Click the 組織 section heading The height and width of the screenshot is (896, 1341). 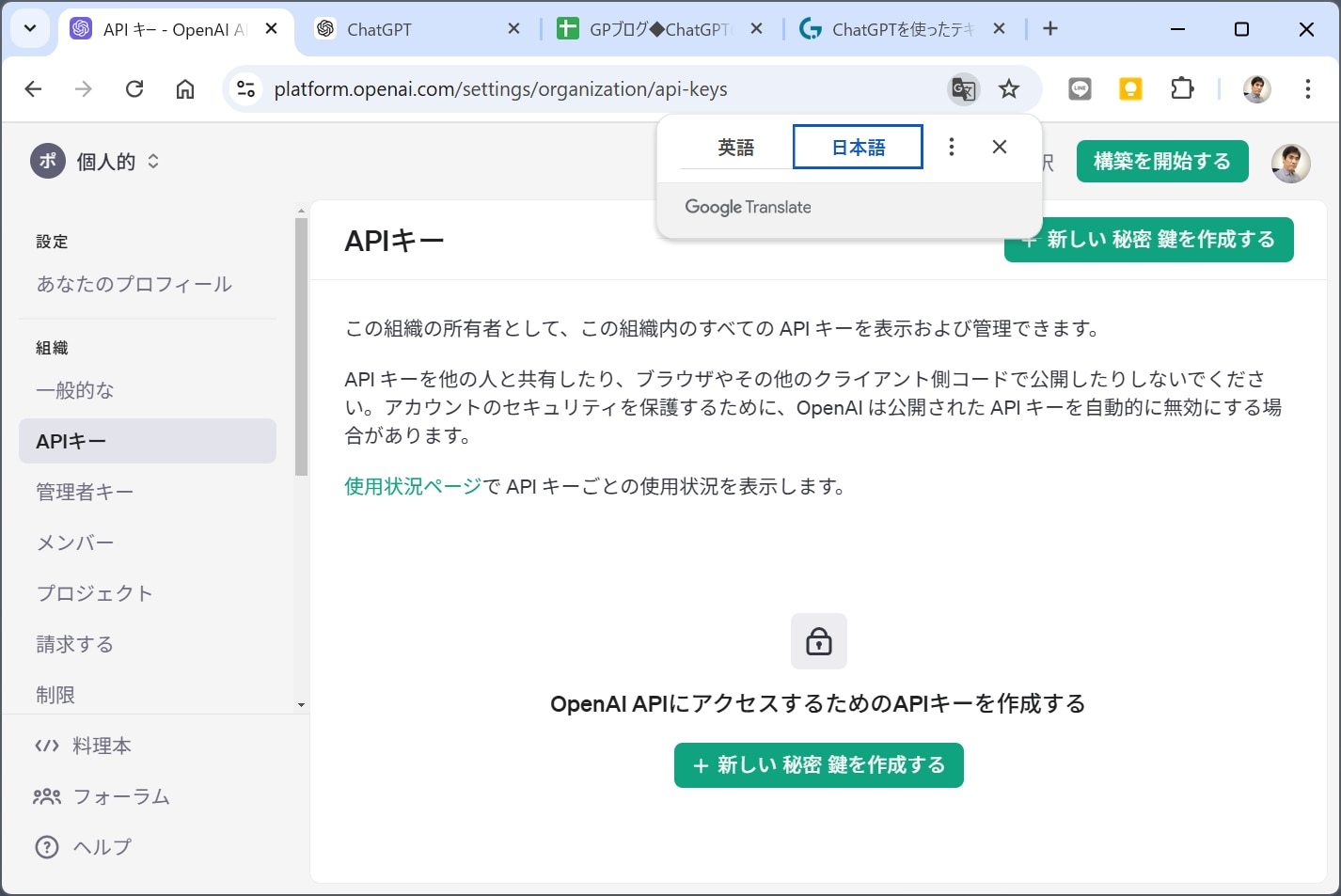(x=52, y=348)
